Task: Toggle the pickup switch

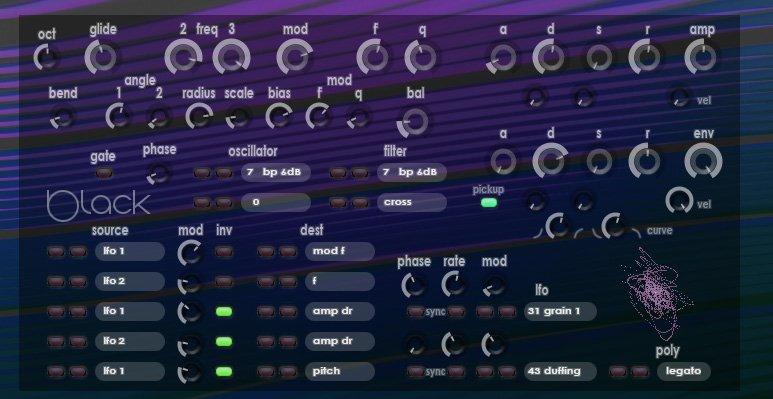Action: 489,203
